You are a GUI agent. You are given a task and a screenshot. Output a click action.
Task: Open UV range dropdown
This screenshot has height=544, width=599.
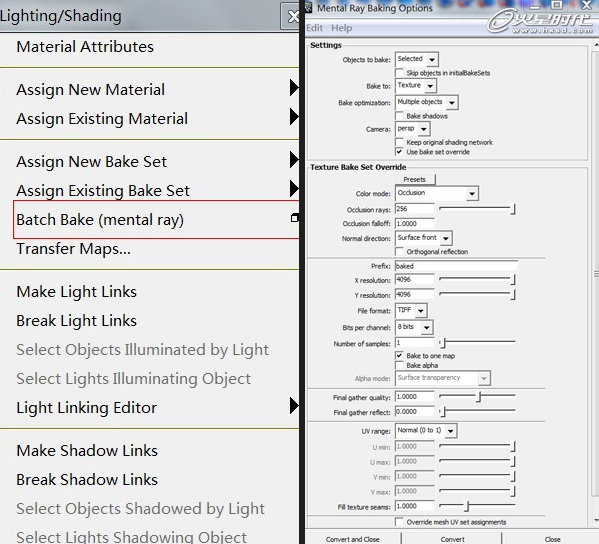click(426, 431)
